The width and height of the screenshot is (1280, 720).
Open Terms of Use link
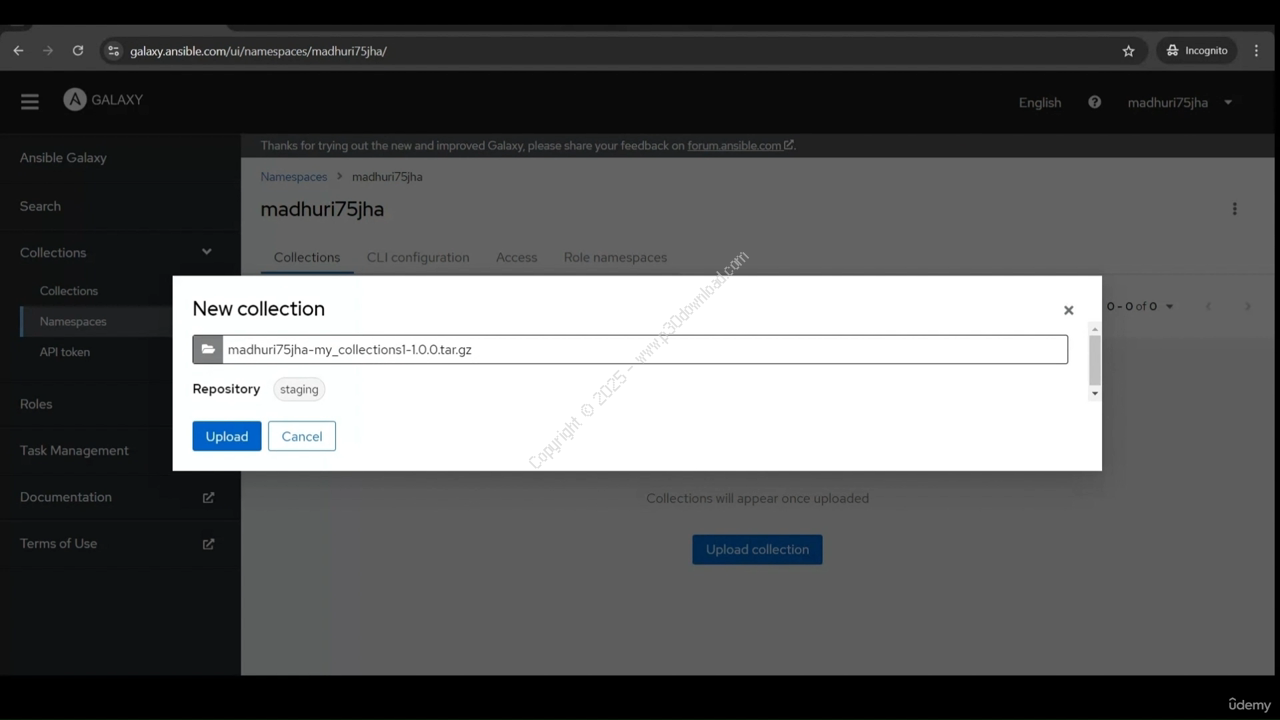point(58,544)
